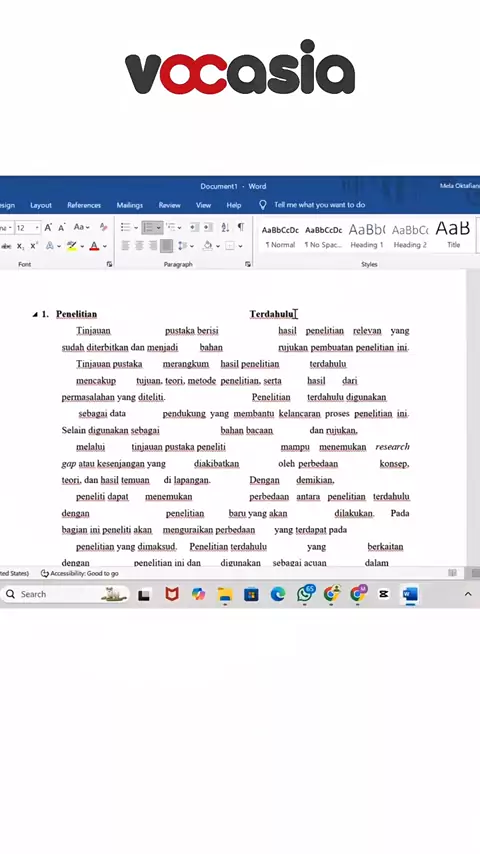Open multilevel list dropdown arrow

coord(180,228)
